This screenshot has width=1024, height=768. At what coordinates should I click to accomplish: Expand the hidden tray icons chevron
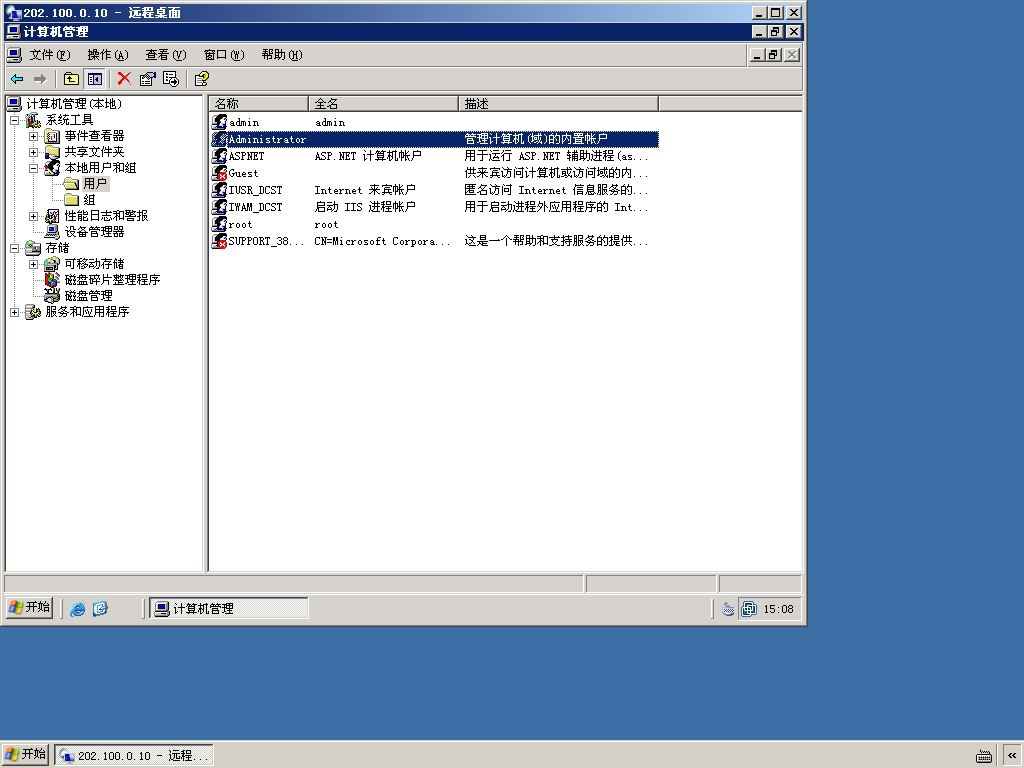click(1012, 755)
